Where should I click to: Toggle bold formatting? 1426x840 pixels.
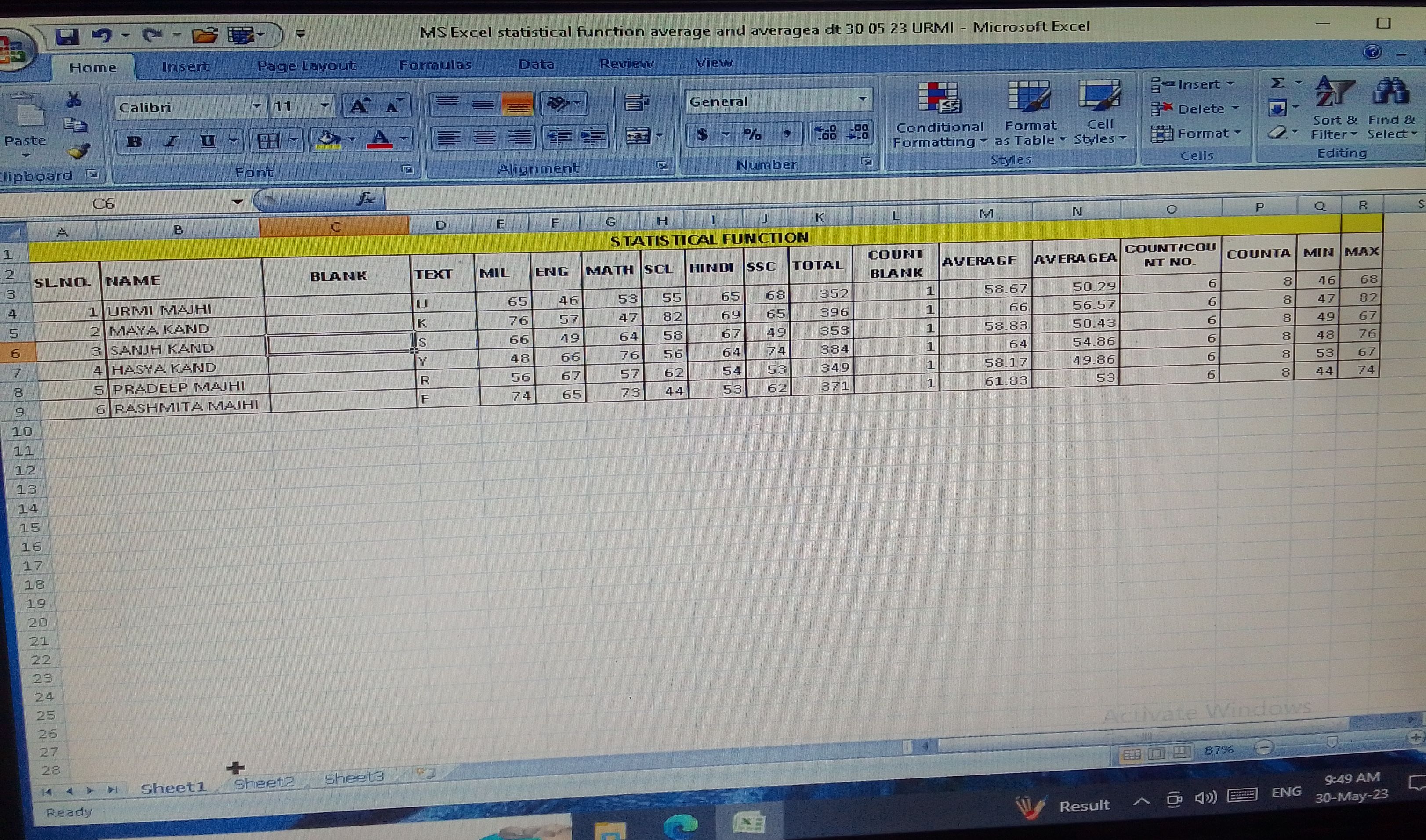coord(134,141)
